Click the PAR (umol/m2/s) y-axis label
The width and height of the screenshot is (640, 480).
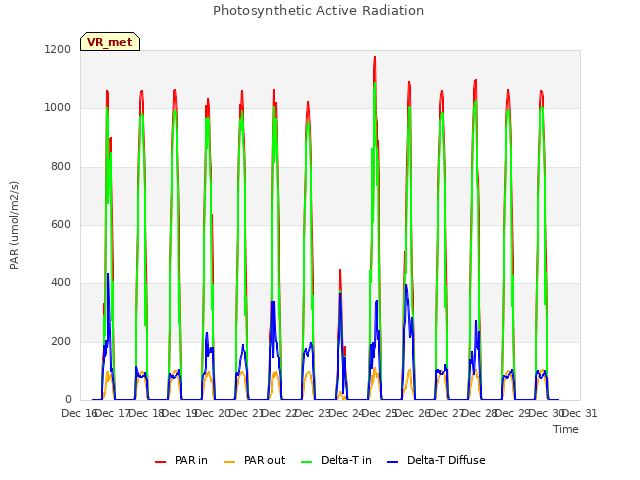click(14, 225)
